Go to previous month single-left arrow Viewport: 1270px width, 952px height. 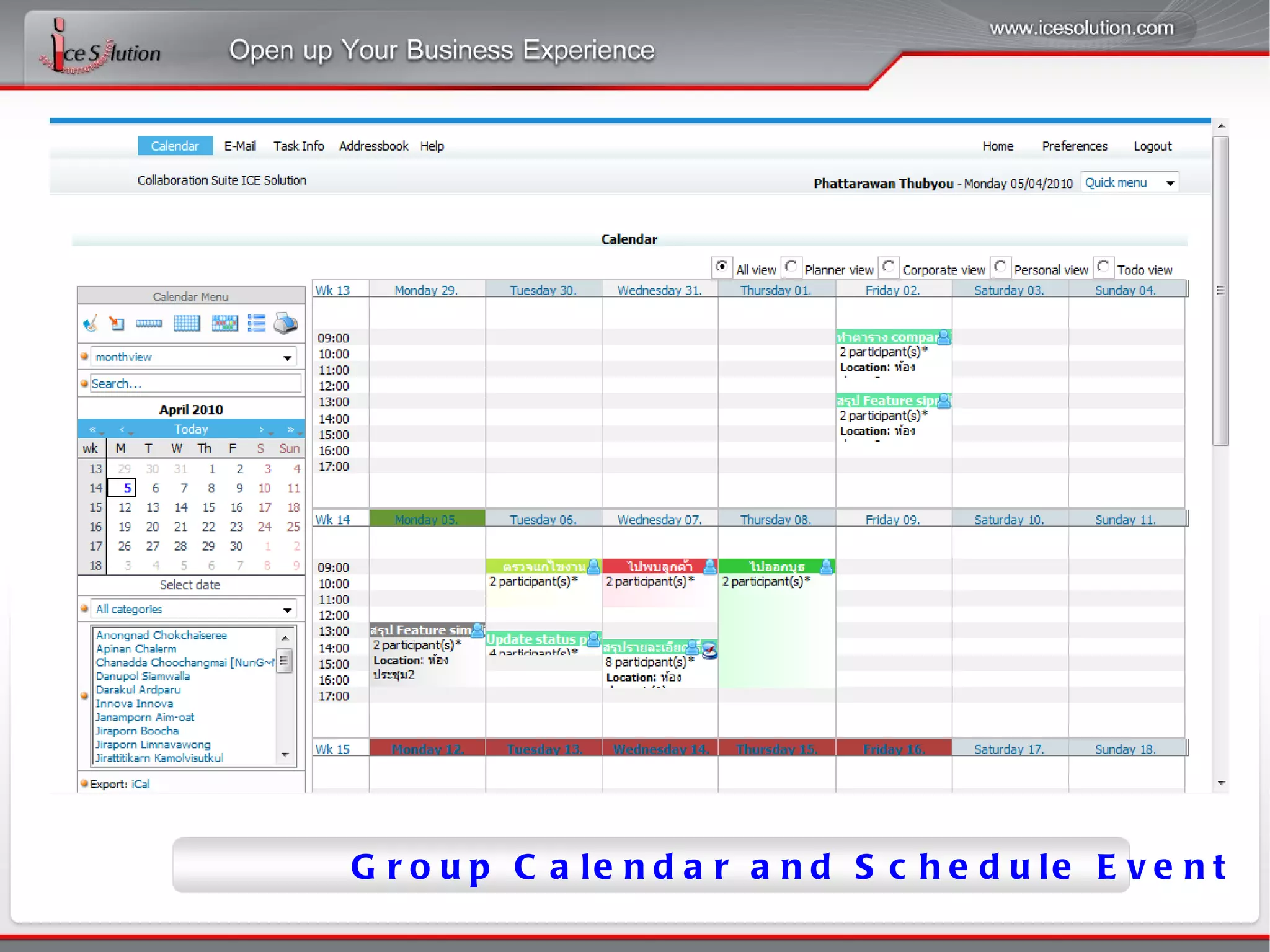[x=122, y=429]
